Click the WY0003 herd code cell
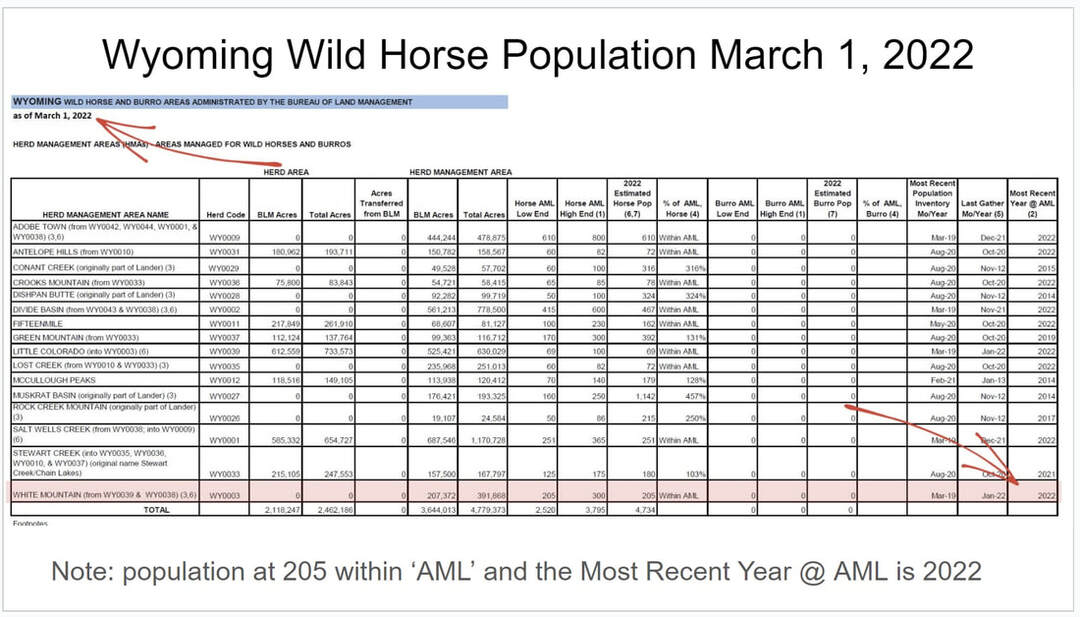The image size is (1080, 617). (226, 495)
